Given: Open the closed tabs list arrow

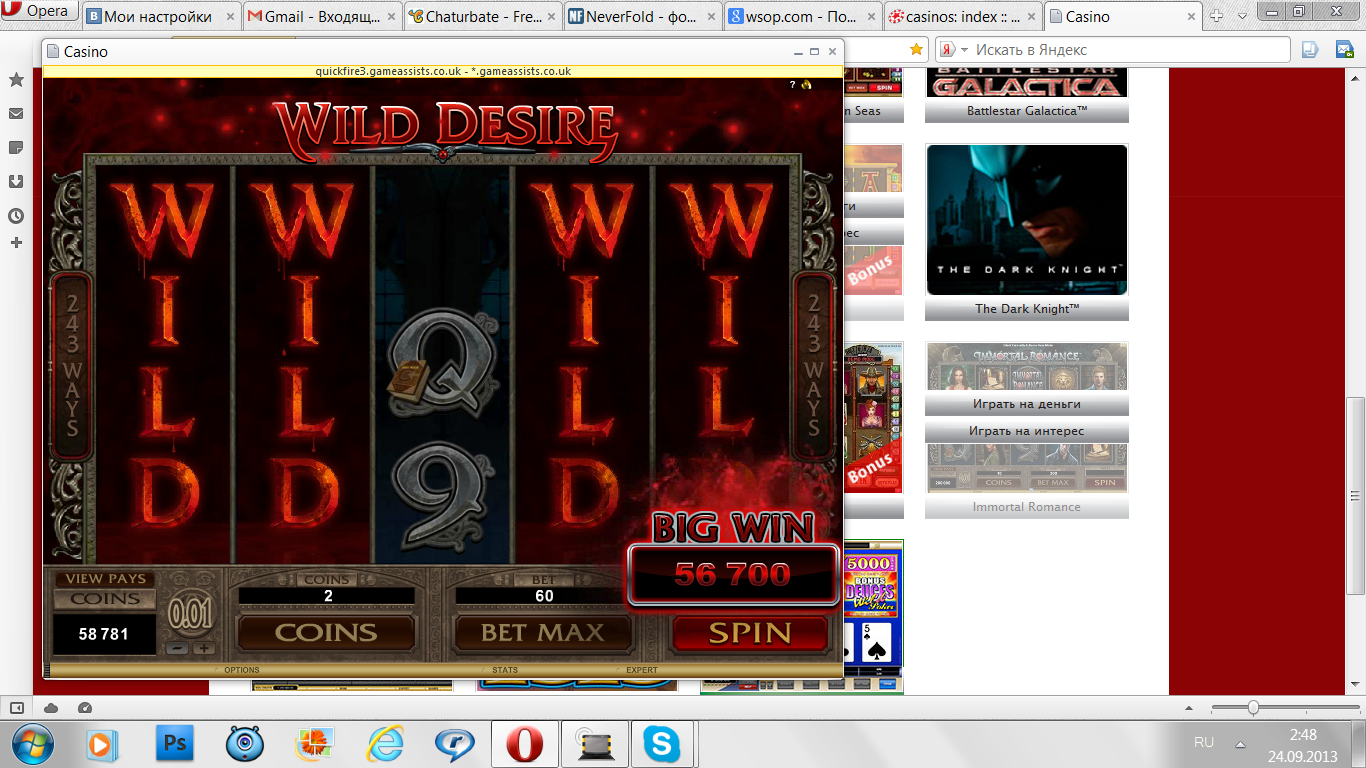Looking at the screenshot, I should coord(1242,16).
